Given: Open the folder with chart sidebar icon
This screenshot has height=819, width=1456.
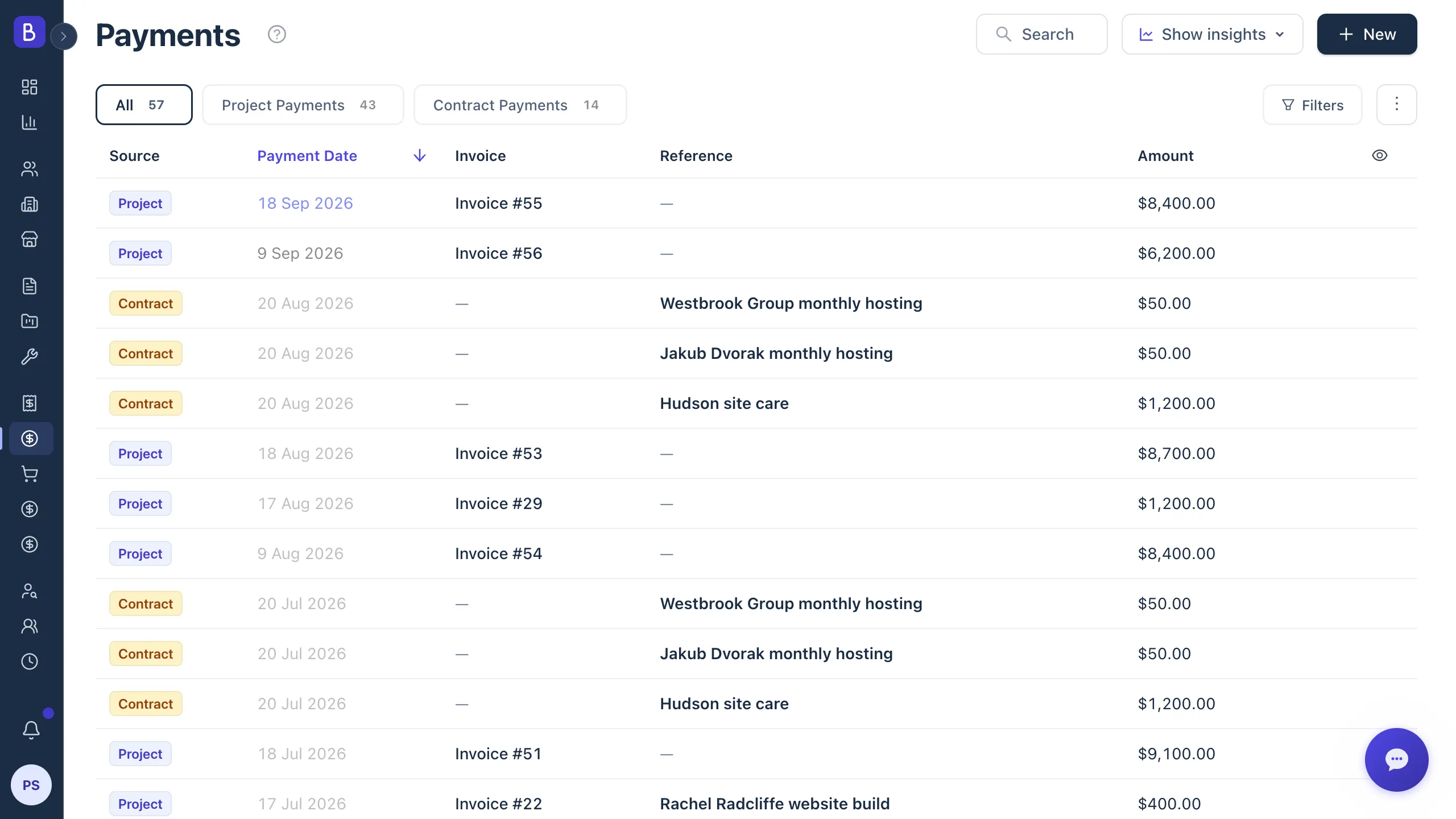Looking at the screenshot, I should tap(30, 321).
